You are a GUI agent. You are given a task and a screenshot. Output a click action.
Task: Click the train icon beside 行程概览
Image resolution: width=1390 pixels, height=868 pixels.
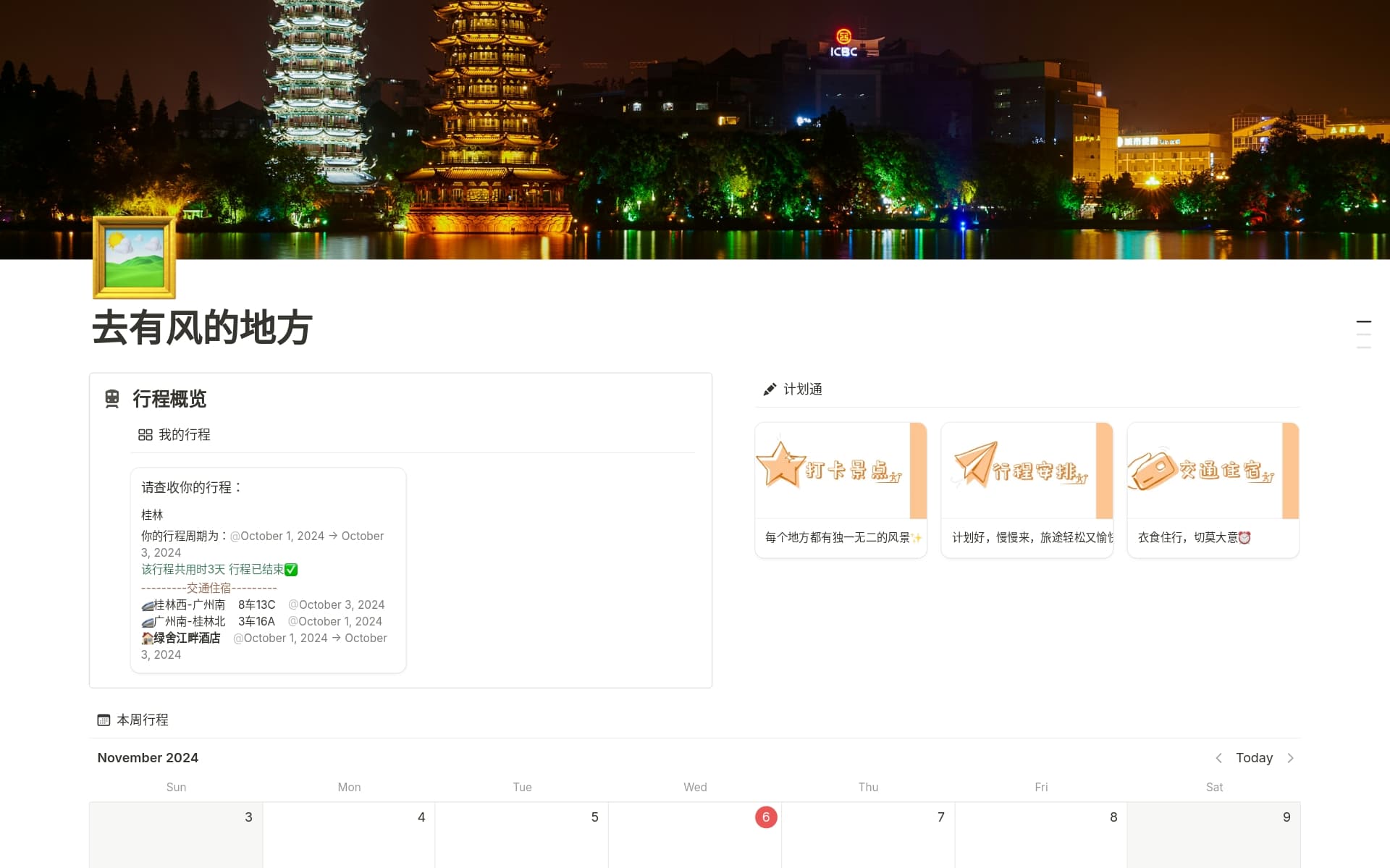[112, 399]
